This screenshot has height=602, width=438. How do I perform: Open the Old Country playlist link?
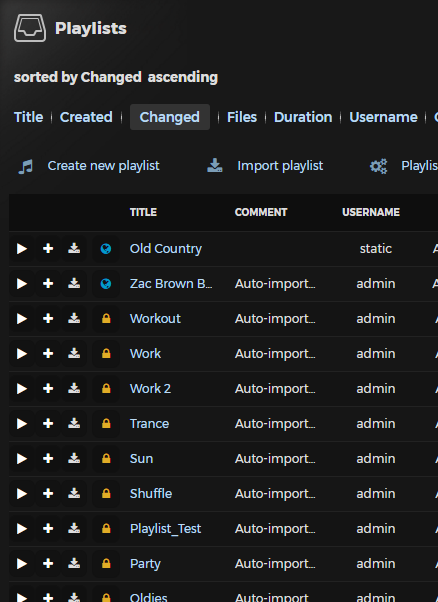(165, 249)
